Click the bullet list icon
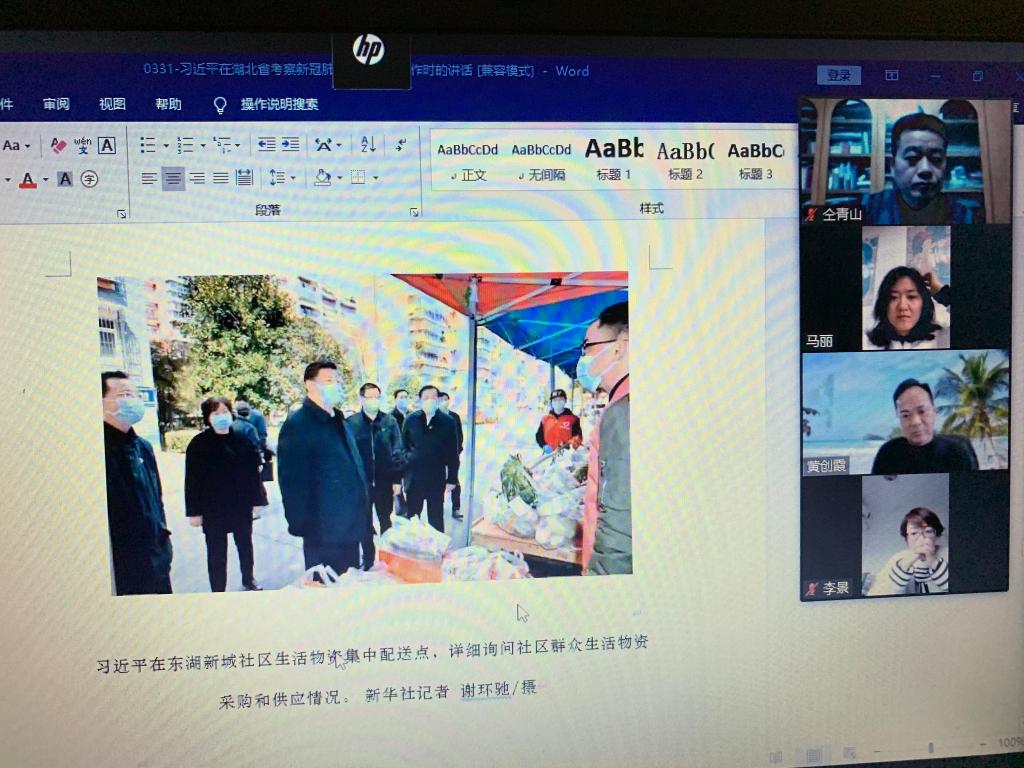1024x768 pixels. coord(148,145)
